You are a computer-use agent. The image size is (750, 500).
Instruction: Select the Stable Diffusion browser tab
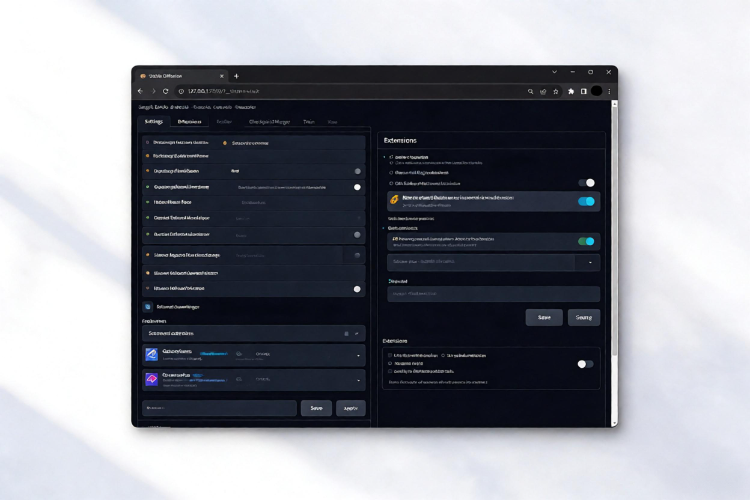[181, 76]
